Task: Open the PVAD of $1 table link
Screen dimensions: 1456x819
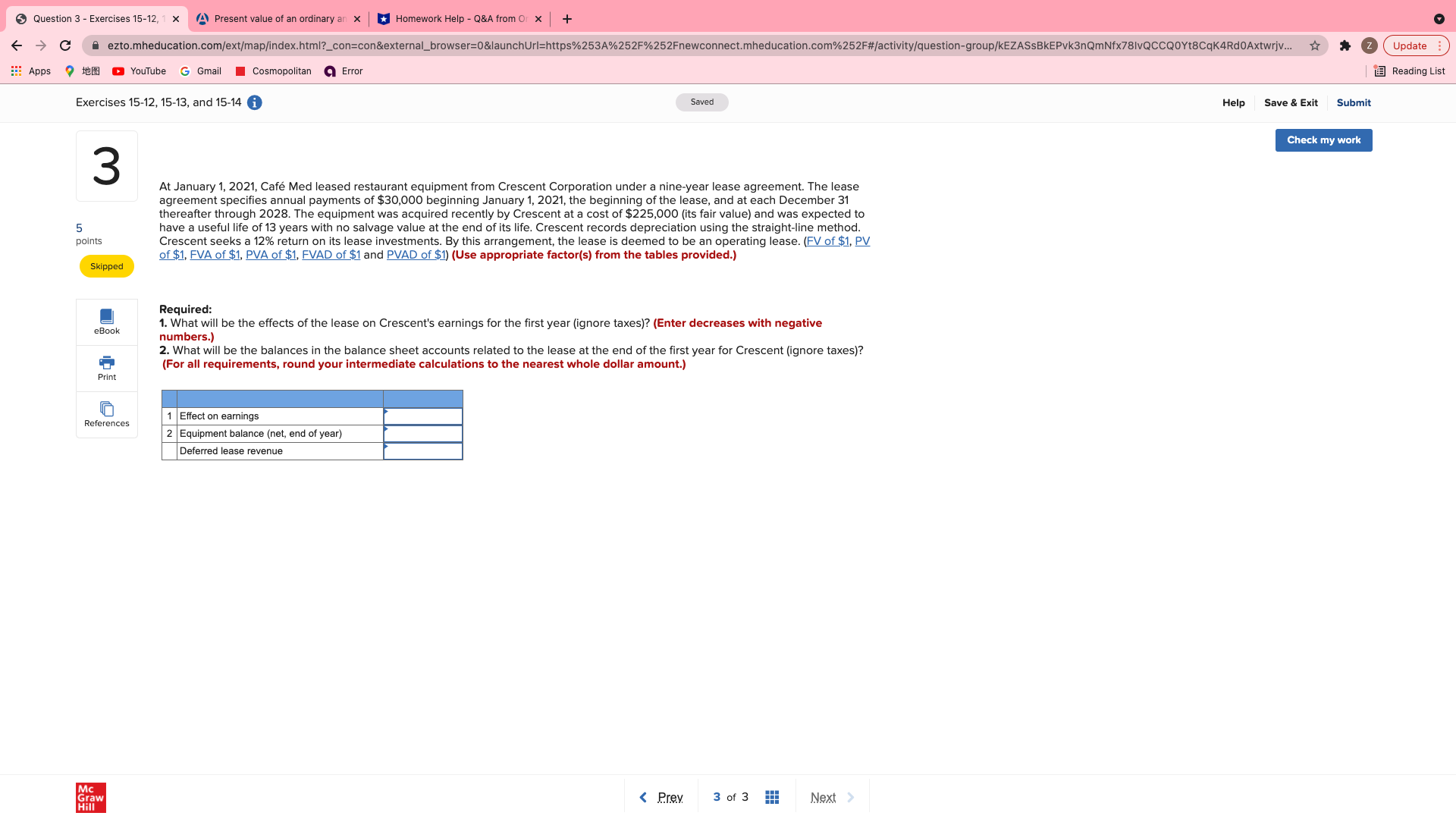Action: click(x=416, y=255)
